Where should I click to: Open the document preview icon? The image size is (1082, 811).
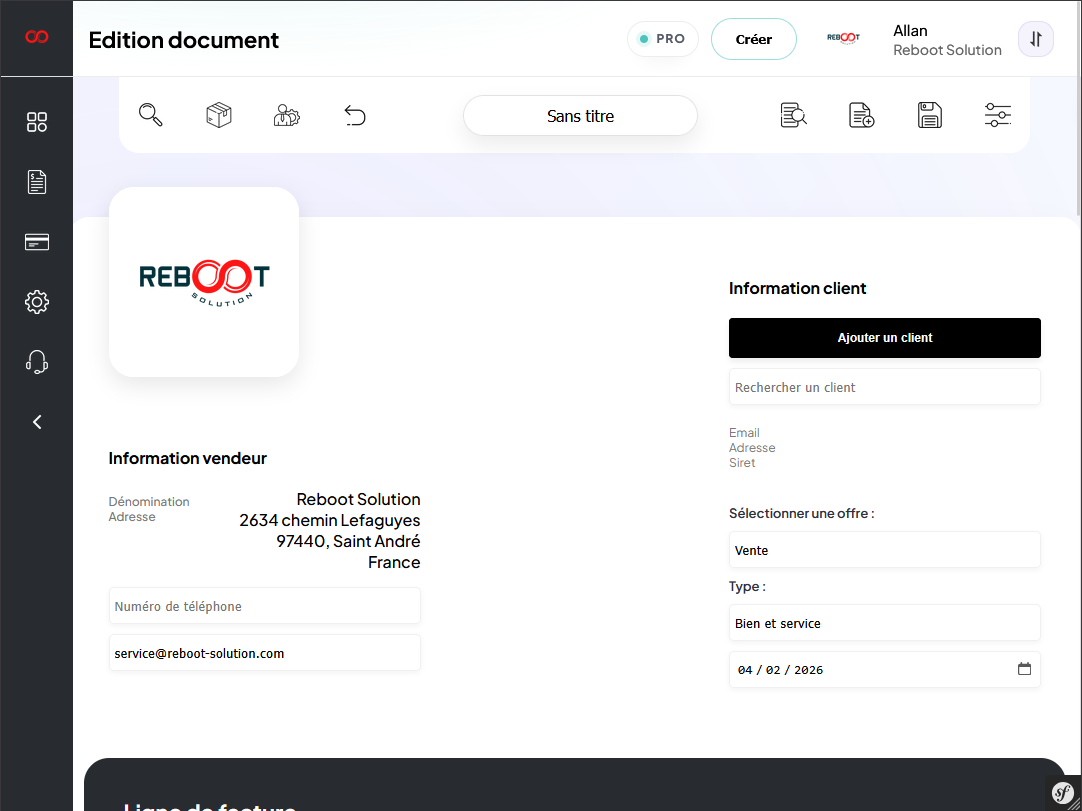(793, 115)
